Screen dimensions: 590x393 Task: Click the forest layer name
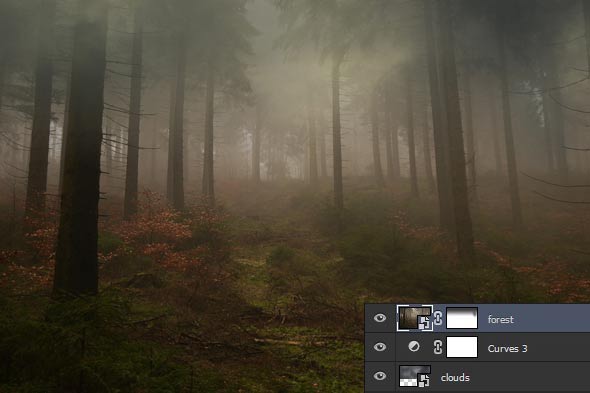pyautogui.click(x=500, y=320)
